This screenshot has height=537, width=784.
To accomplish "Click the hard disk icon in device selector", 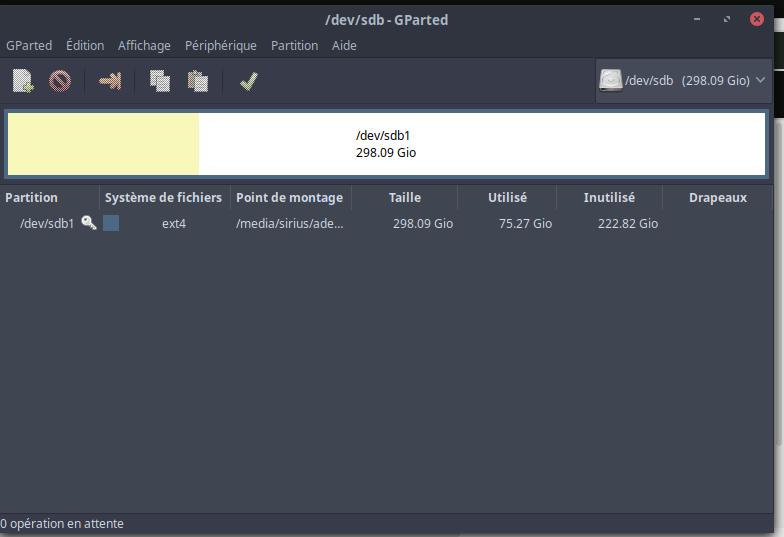I will pyautogui.click(x=610, y=80).
